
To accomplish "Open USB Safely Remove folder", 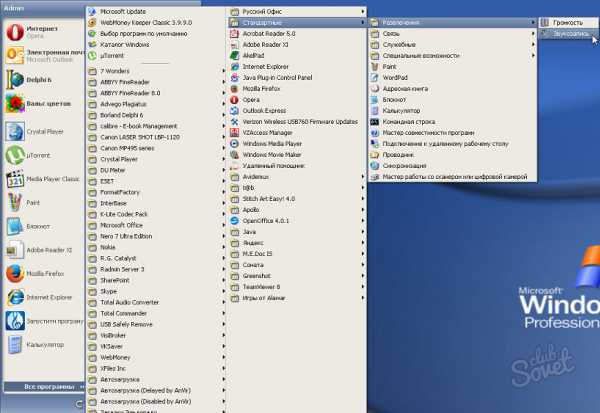I will coord(155,325).
